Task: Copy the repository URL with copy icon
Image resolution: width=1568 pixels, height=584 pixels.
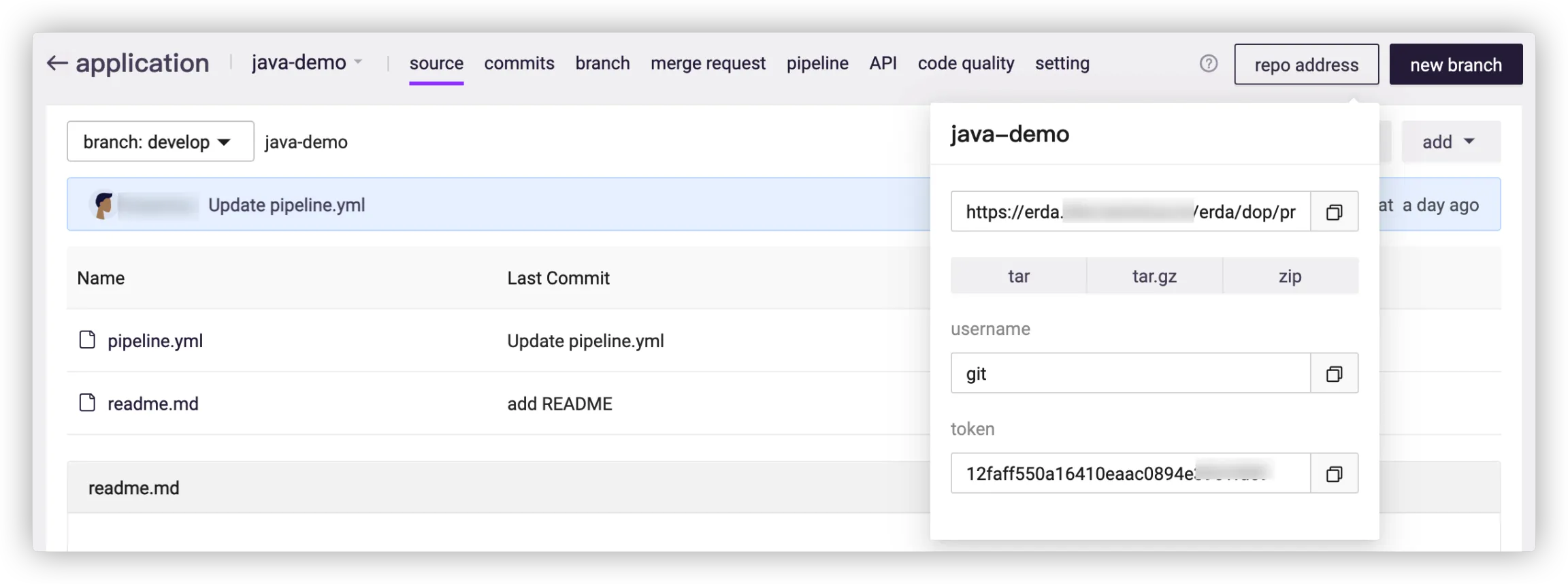Action: (1334, 212)
